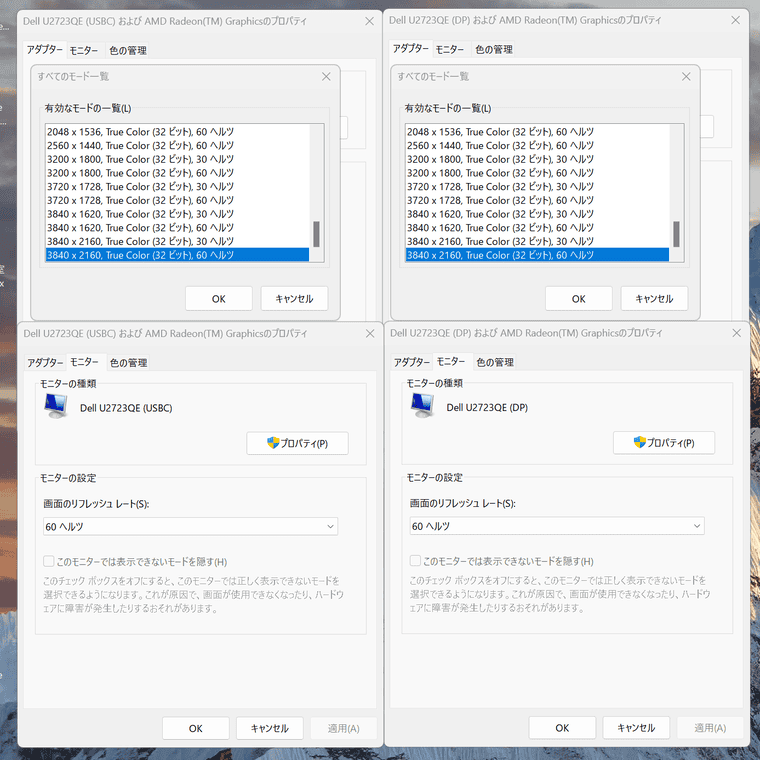Open the モニター tab in the top USBC dialog
The width and height of the screenshot is (760, 760).
pyautogui.click(x=84, y=50)
